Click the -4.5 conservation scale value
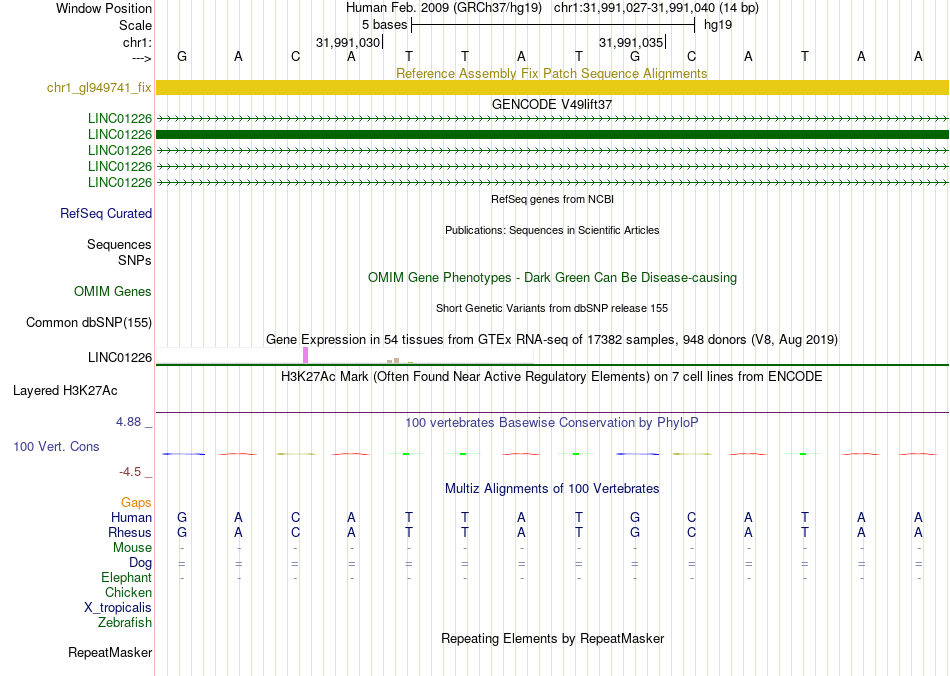950x676 pixels. [130, 472]
